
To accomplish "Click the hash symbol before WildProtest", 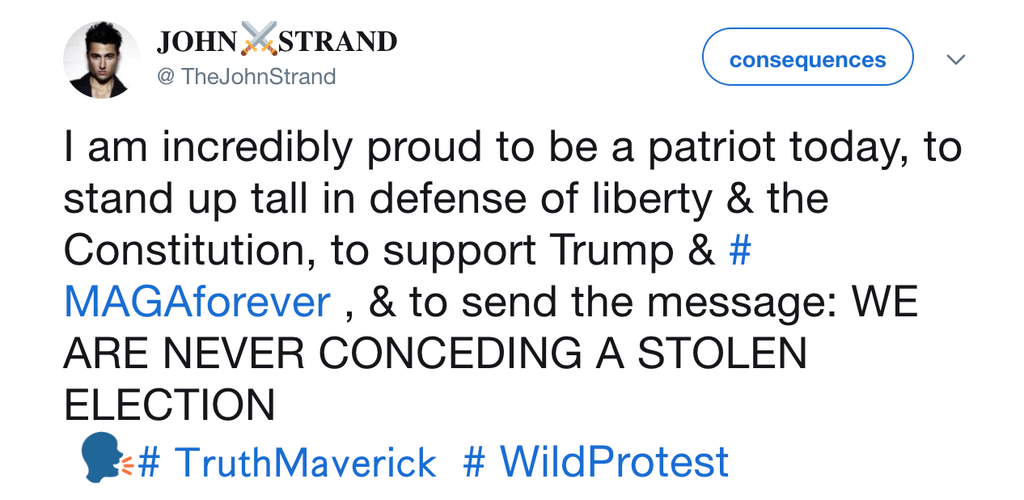I will point(476,462).
